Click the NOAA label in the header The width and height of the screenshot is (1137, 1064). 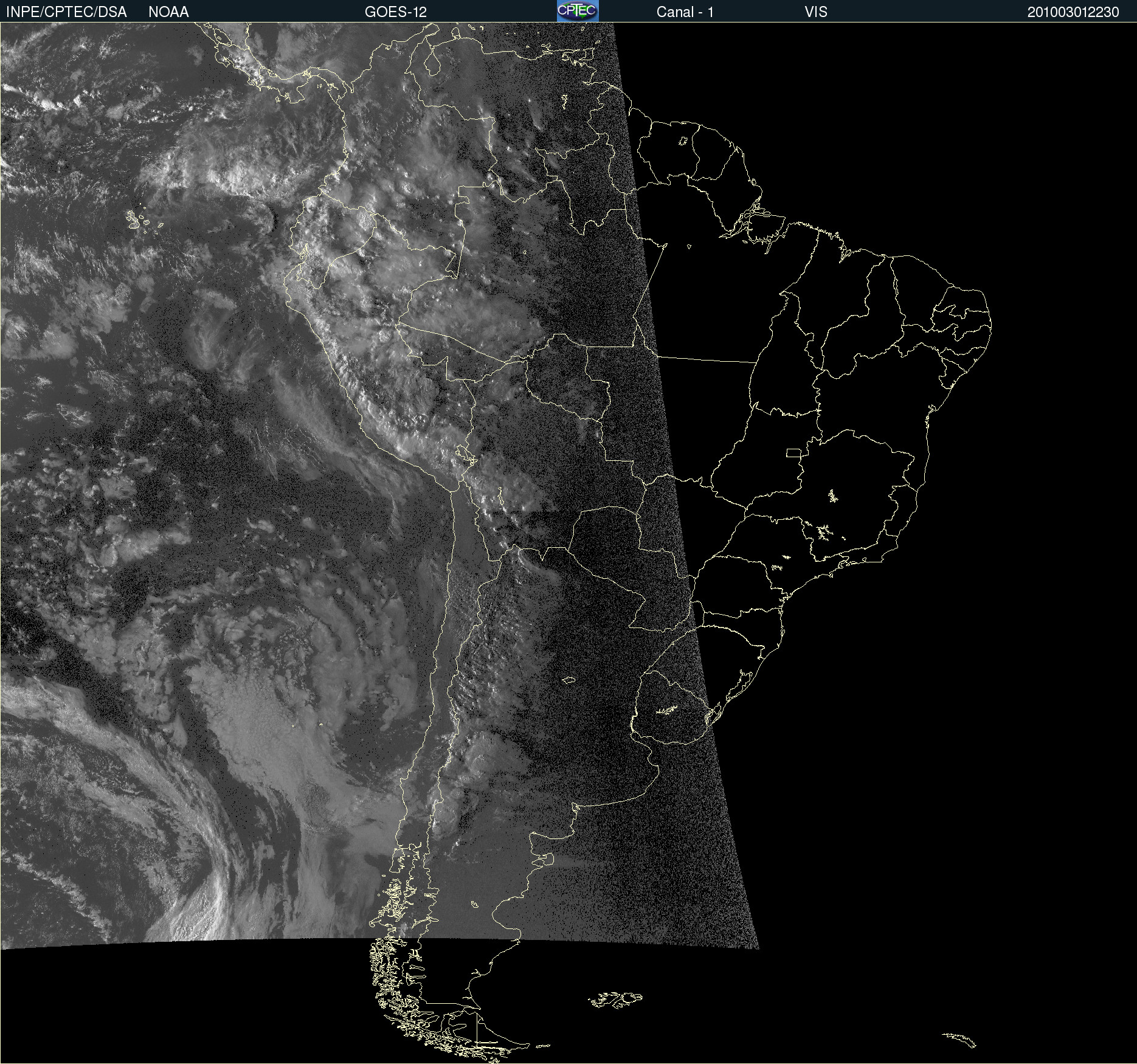click(168, 12)
